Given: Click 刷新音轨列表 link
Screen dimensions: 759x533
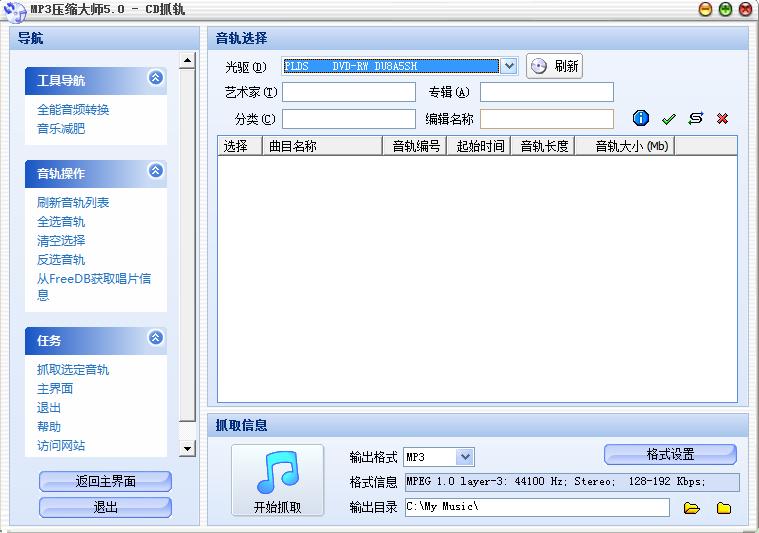Looking at the screenshot, I should coord(73,202).
